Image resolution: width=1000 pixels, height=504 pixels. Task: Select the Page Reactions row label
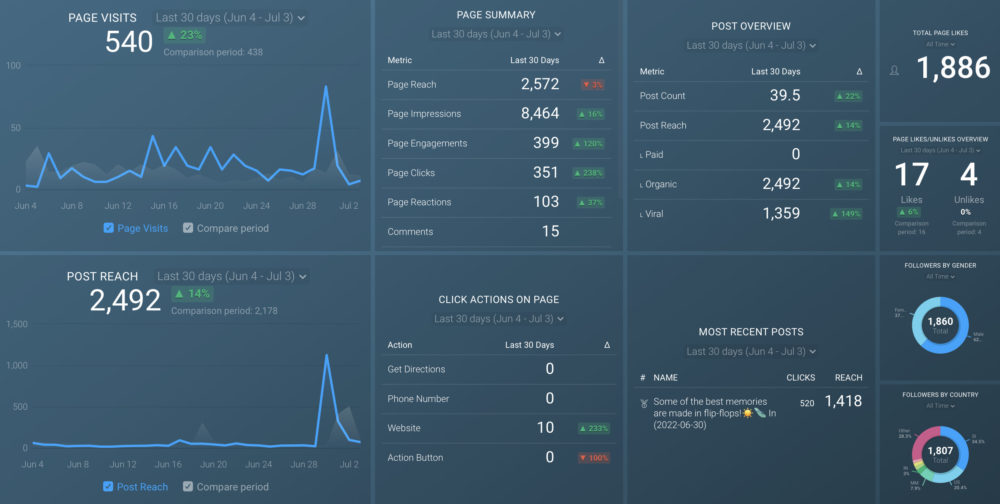pyautogui.click(x=419, y=202)
